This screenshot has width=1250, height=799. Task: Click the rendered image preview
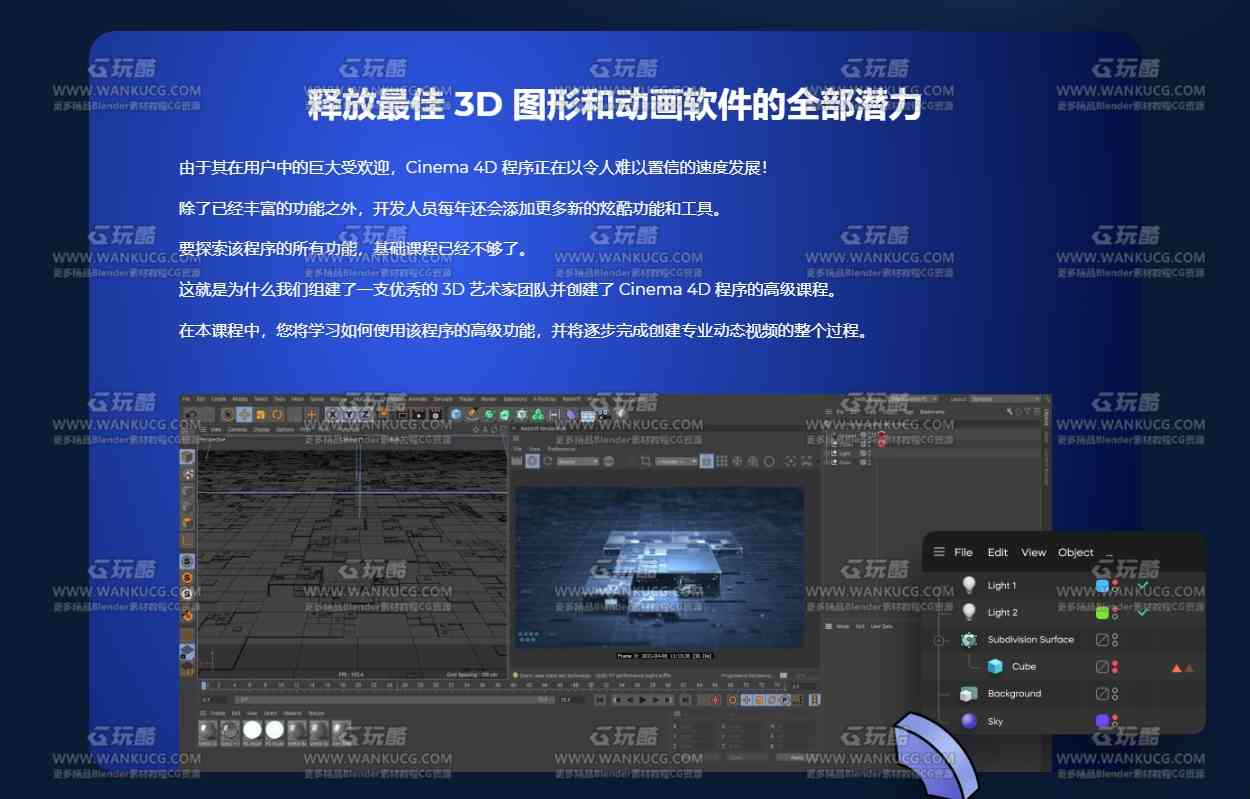tap(660, 566)
